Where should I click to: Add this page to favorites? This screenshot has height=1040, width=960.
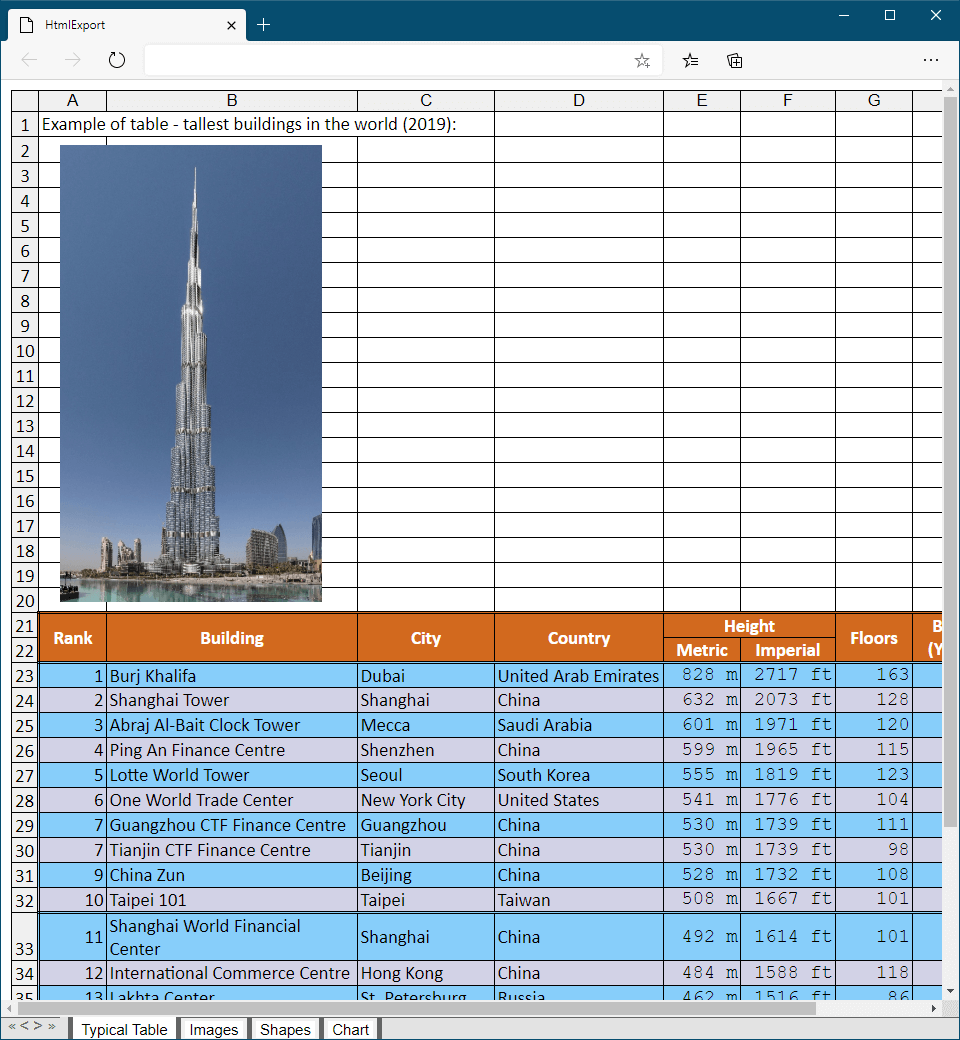(x=641, y=60)
